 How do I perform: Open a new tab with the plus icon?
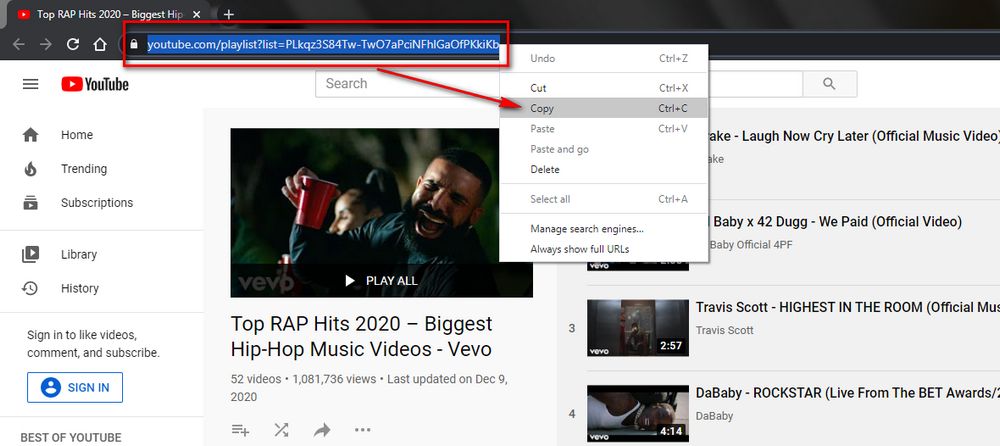click(229, 14)
